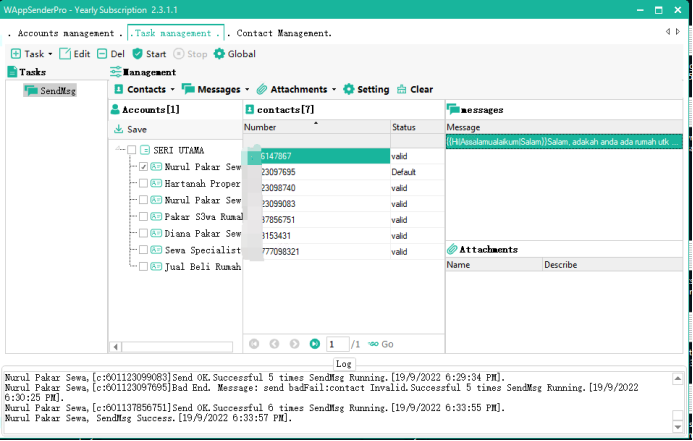The image size is (693, 441).
Task: Go to last contacts page
Action: (315, 344)
